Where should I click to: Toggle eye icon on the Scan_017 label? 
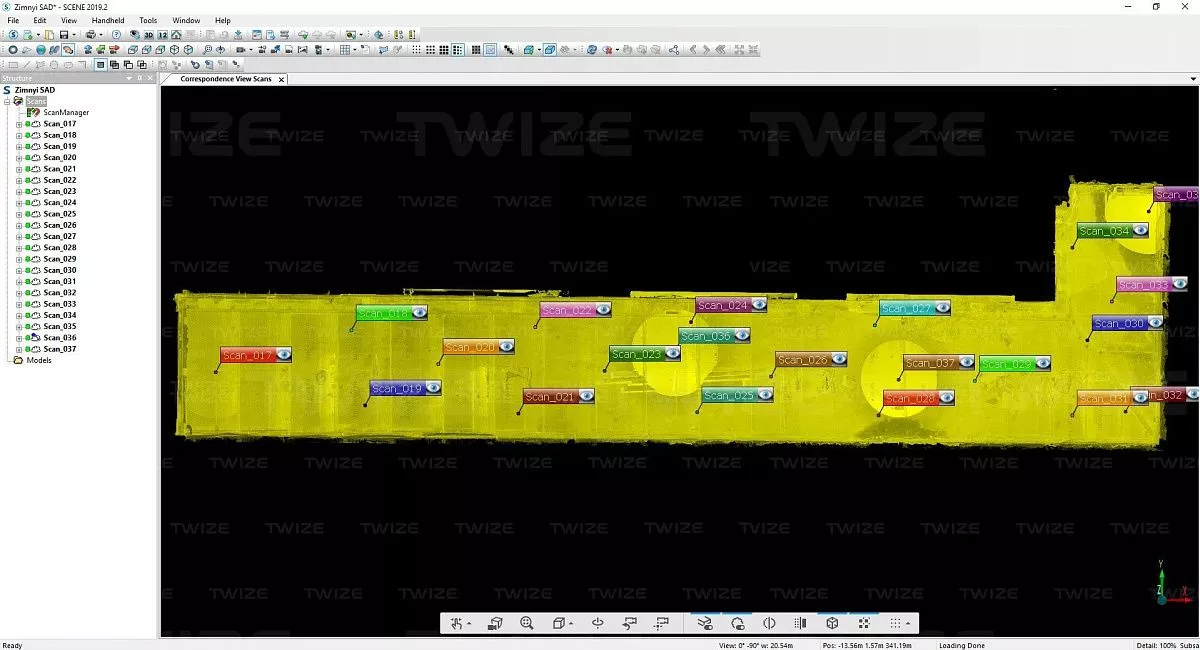click(x=284, y=354)
